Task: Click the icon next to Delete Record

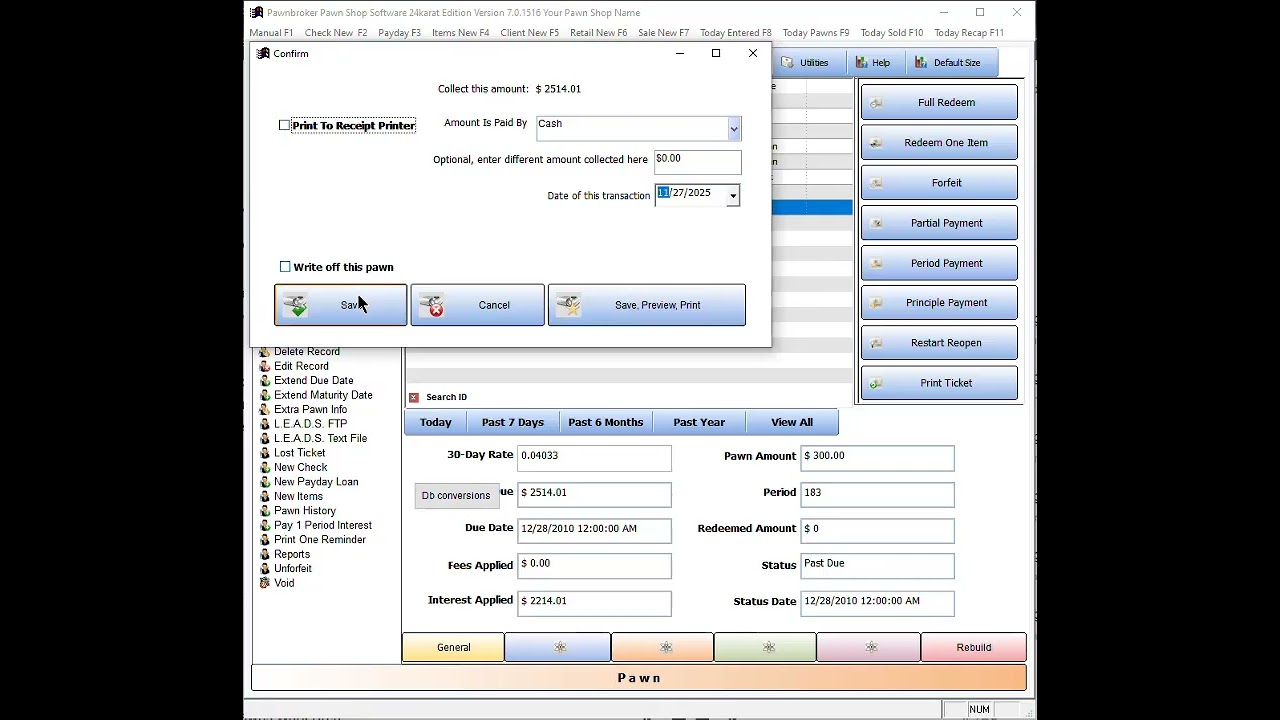Action: point(265,352)
